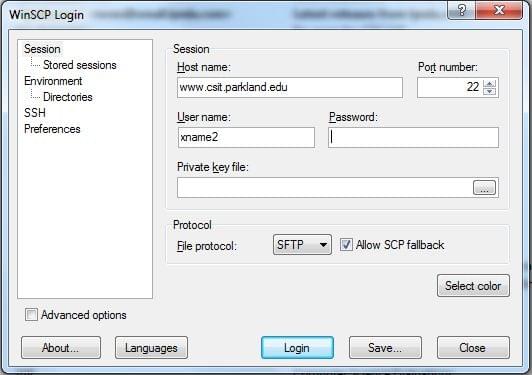
Task: Browse for private key file with ellipsis button
Action: click(484, 188)
